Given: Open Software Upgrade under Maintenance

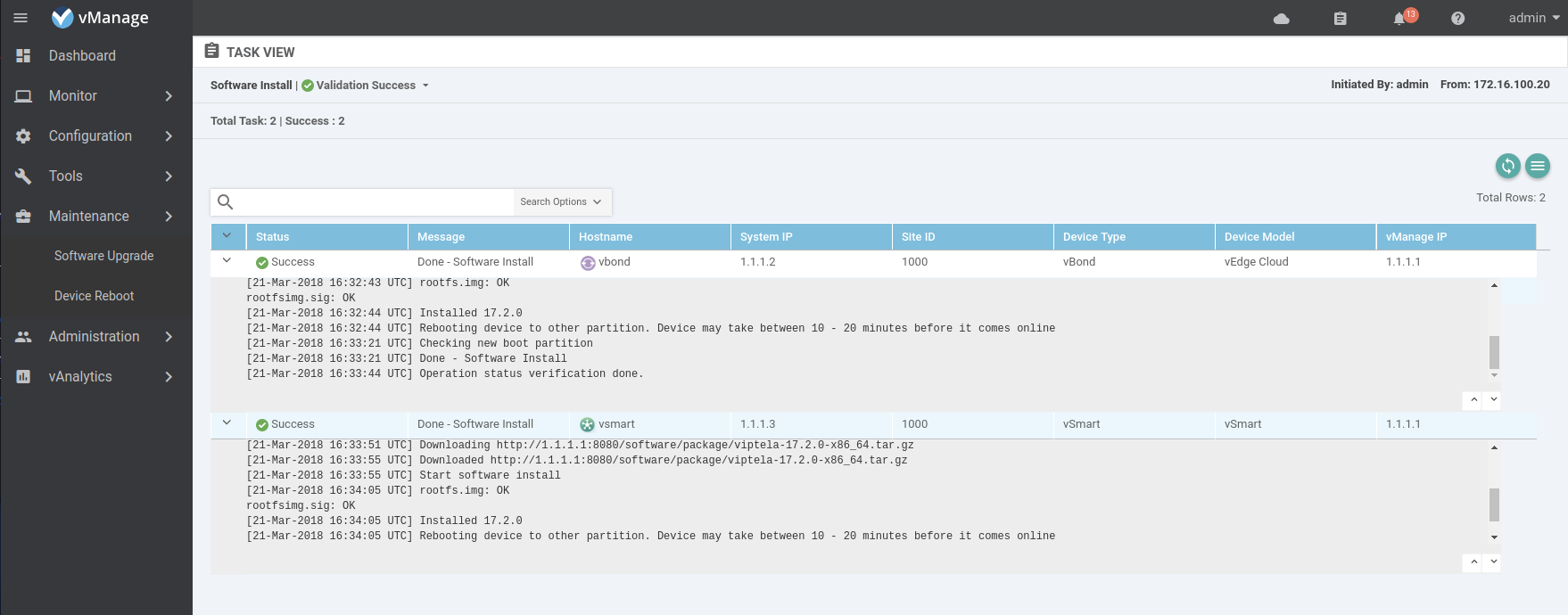Looking at the screenshot, I should pos(103,256).
